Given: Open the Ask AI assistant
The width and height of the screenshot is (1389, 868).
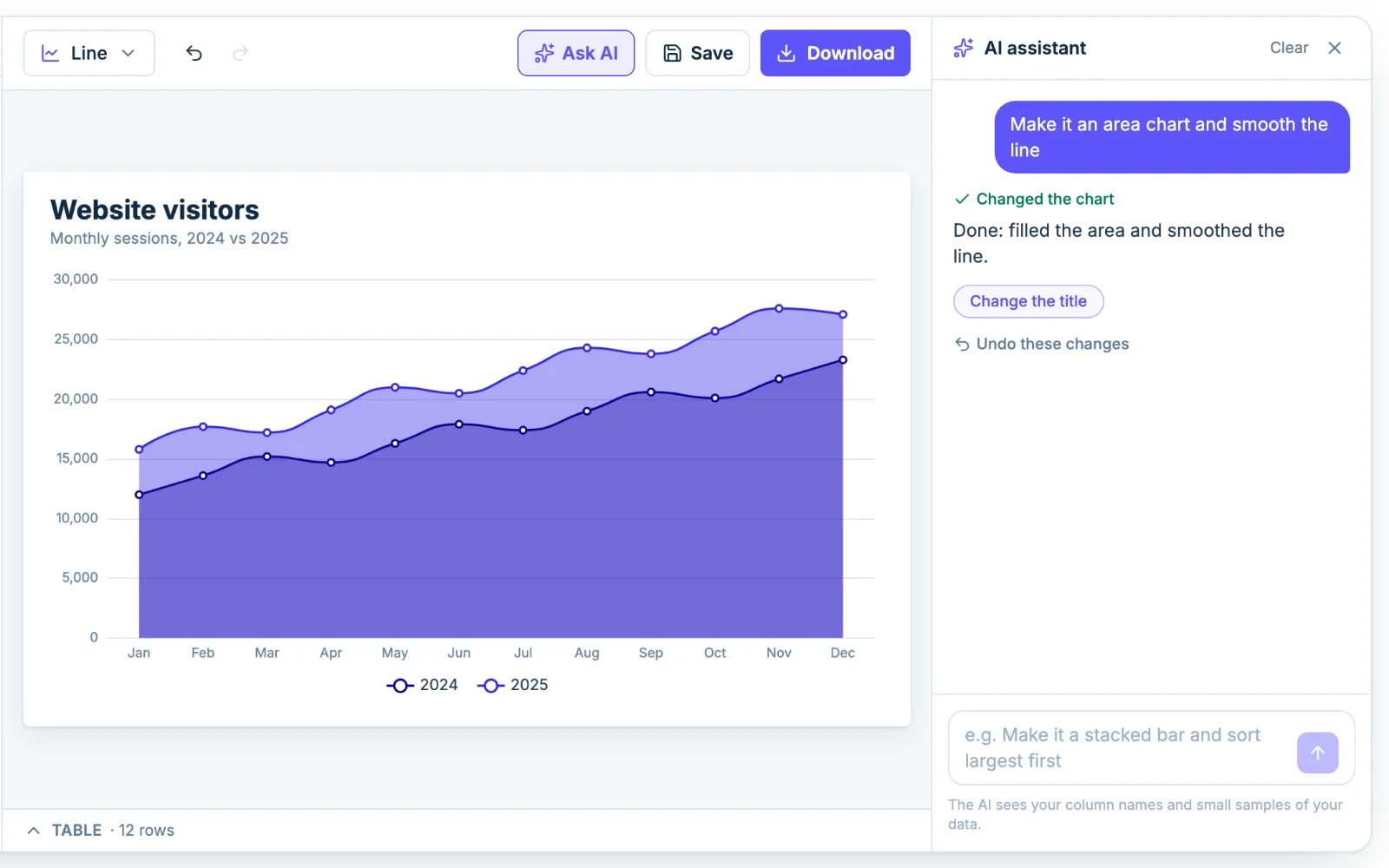Looking at the screenshot, I should (x=576, y=53).
